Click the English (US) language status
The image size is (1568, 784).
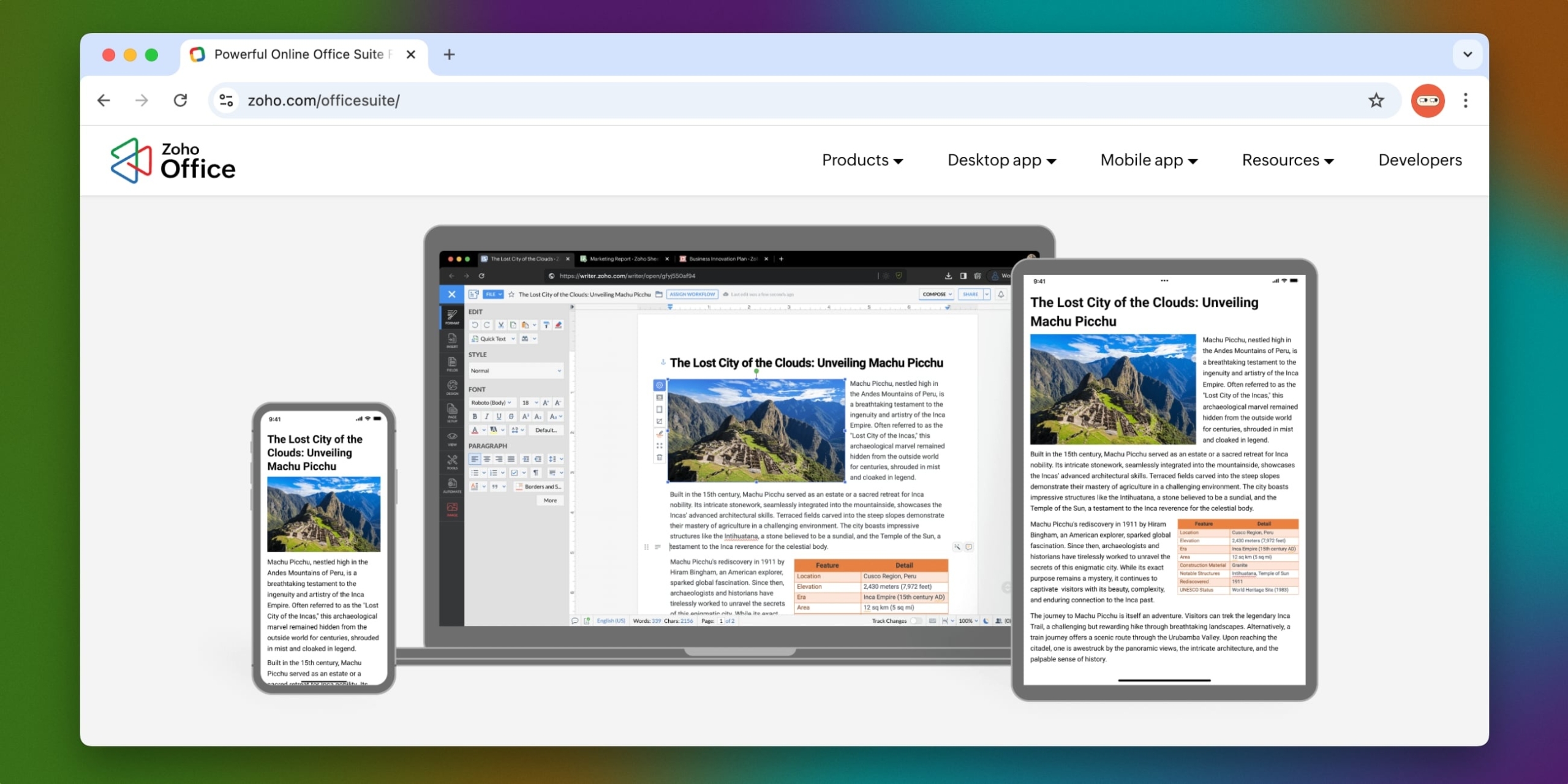[611, 621]
